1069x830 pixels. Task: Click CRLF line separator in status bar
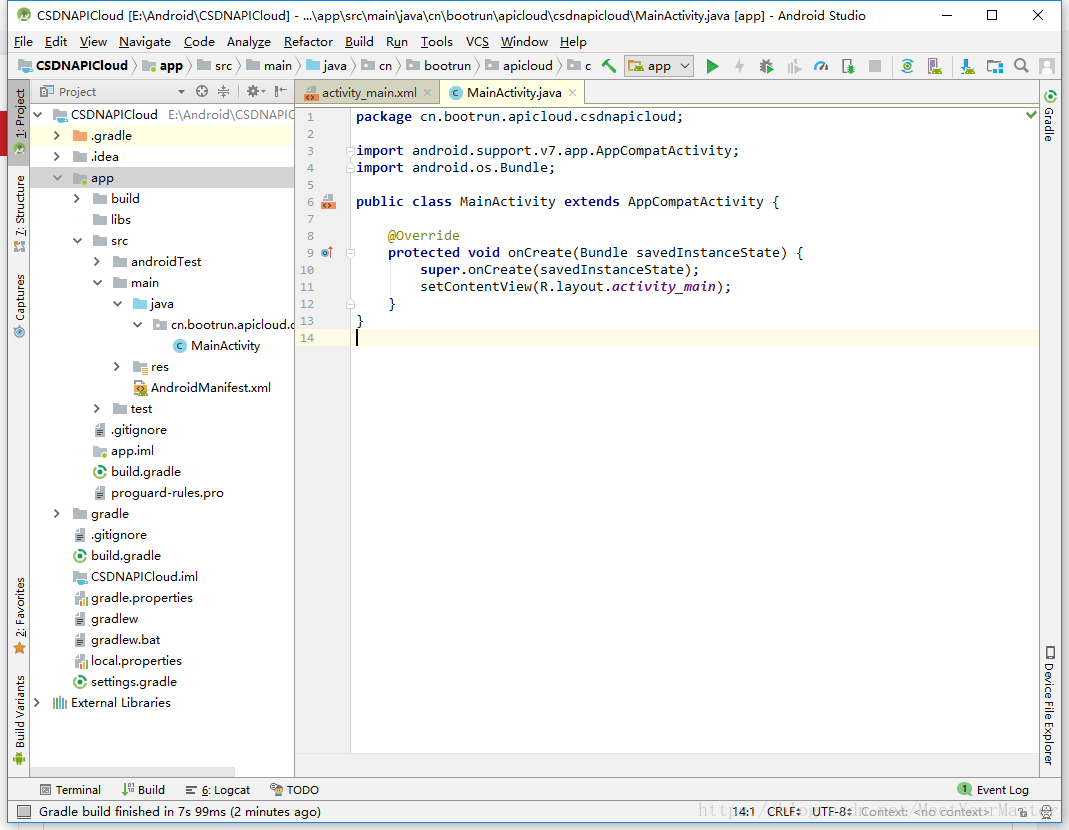[784, 812]
